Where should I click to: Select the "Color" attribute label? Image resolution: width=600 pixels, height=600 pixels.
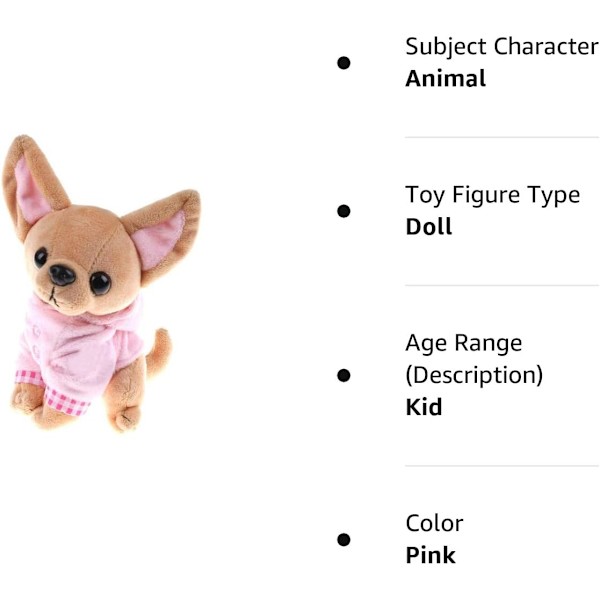[x=434, y=523]
